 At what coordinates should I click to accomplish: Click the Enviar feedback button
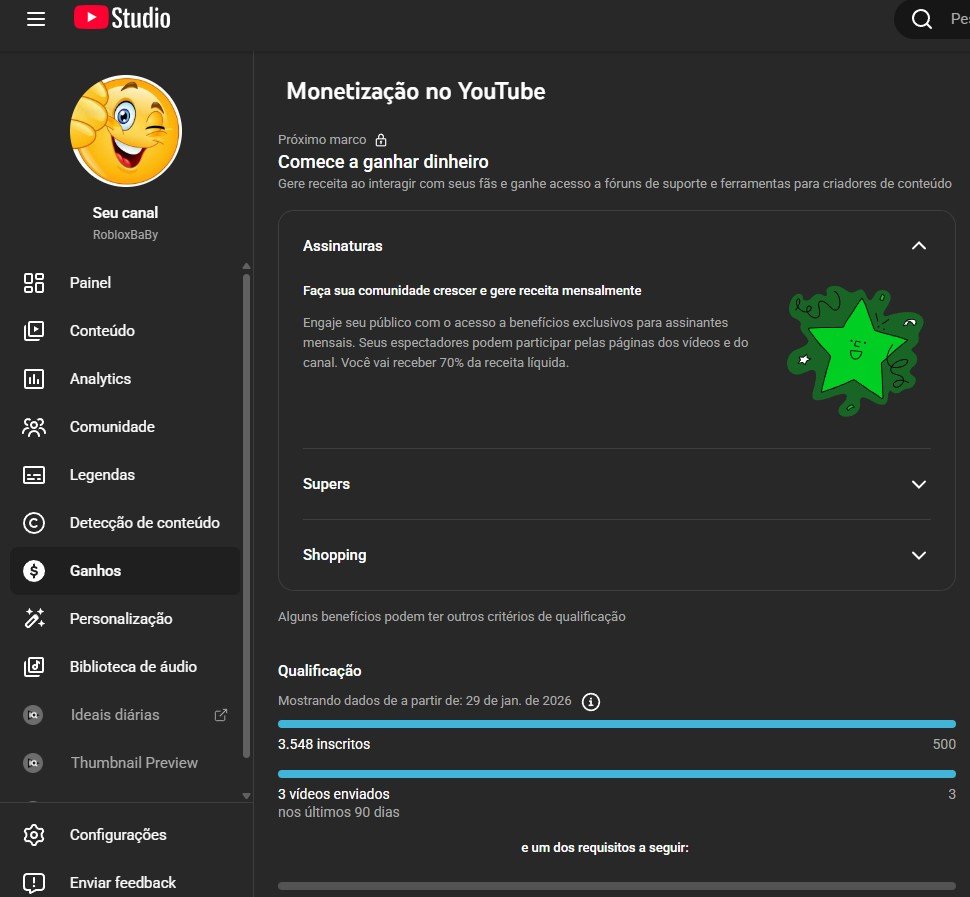click(x=122, y=882)
